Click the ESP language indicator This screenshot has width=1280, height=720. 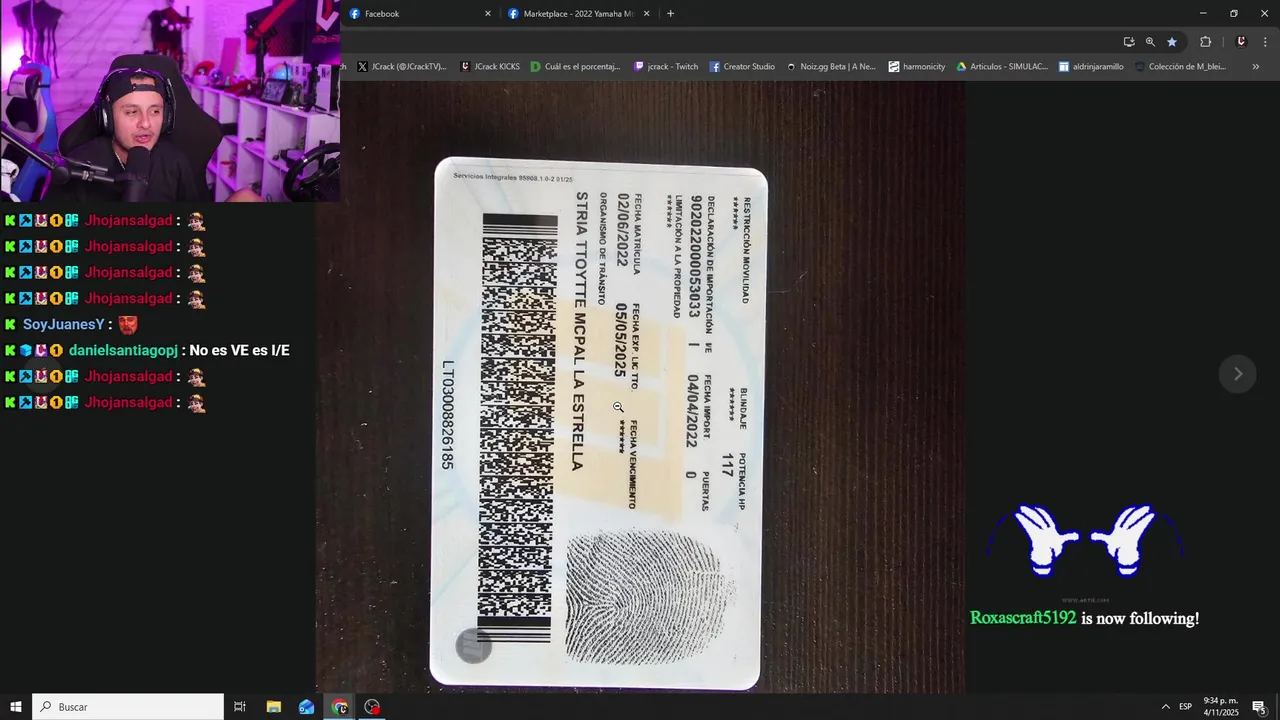(x=1185, y=707)
